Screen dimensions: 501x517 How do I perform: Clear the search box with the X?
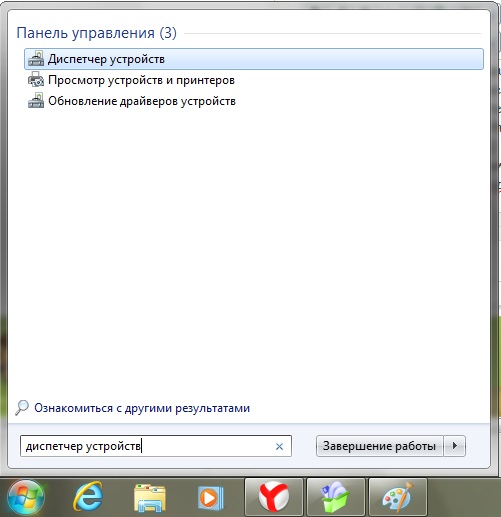(279, 446)
